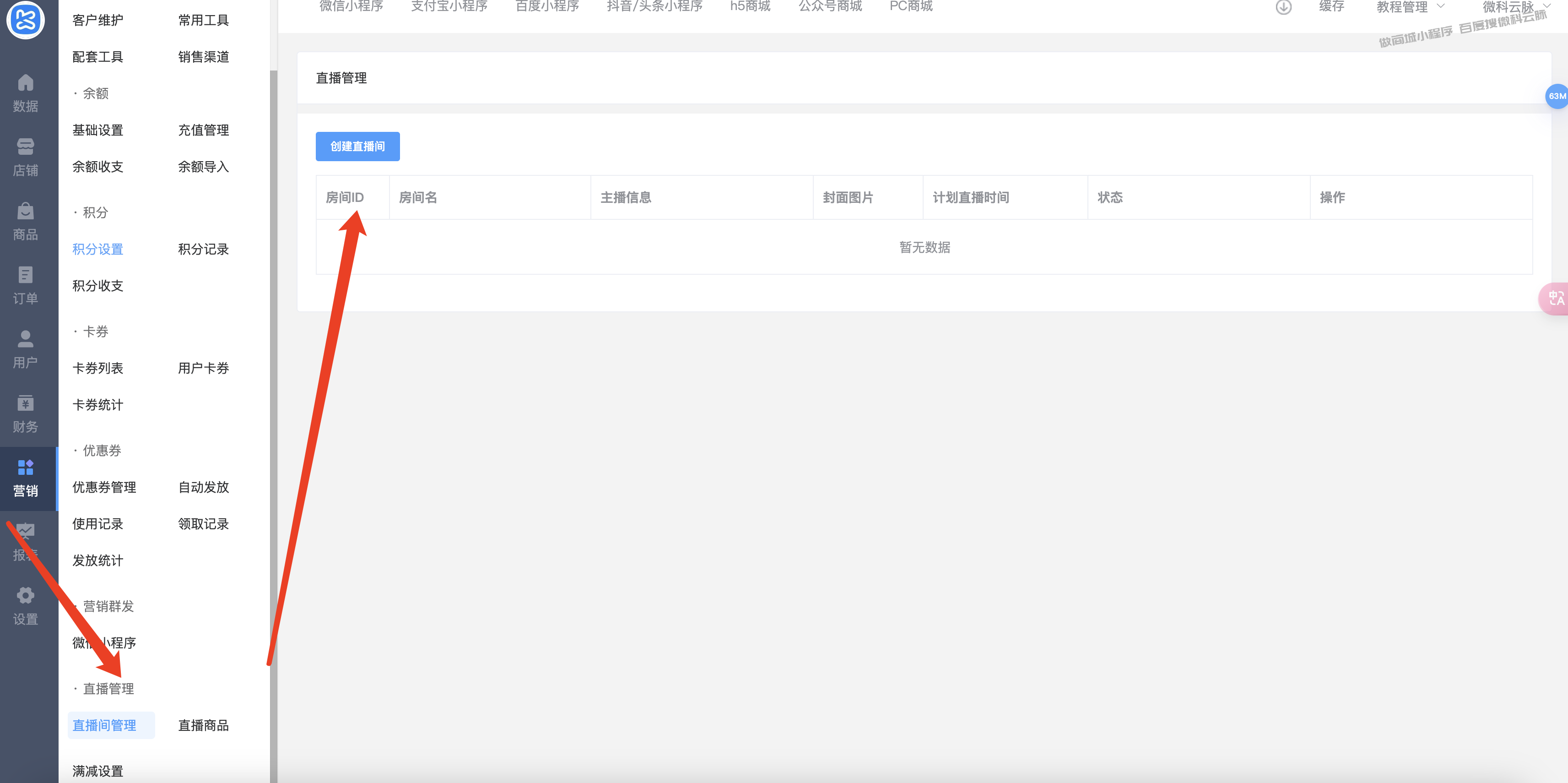1568x783 pixels.
Task: Click the download circle icon in header
Action: coord(1283,7)
